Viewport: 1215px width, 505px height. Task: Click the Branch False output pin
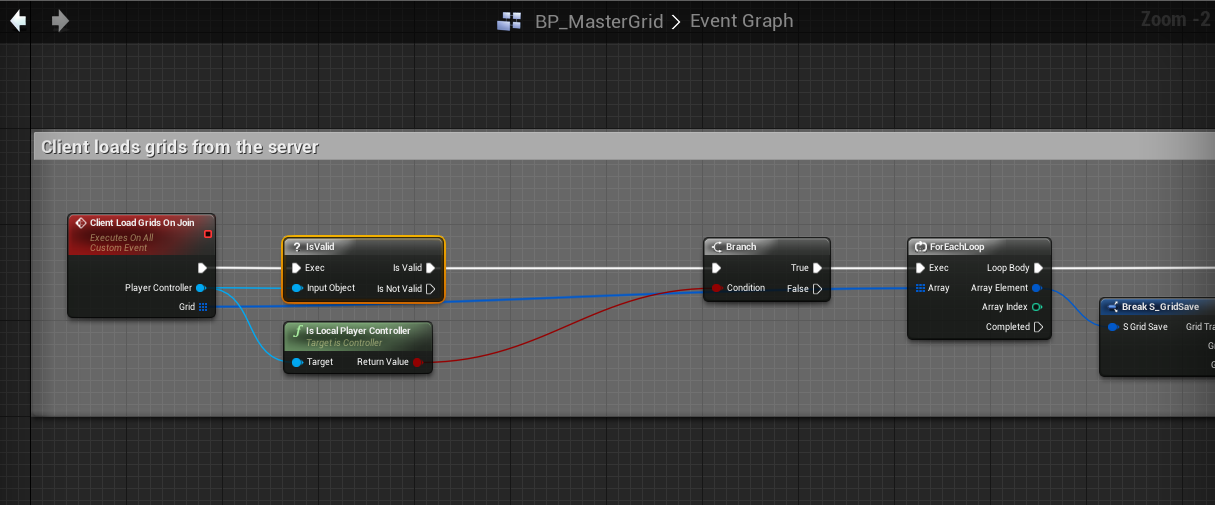click(818, 289)
